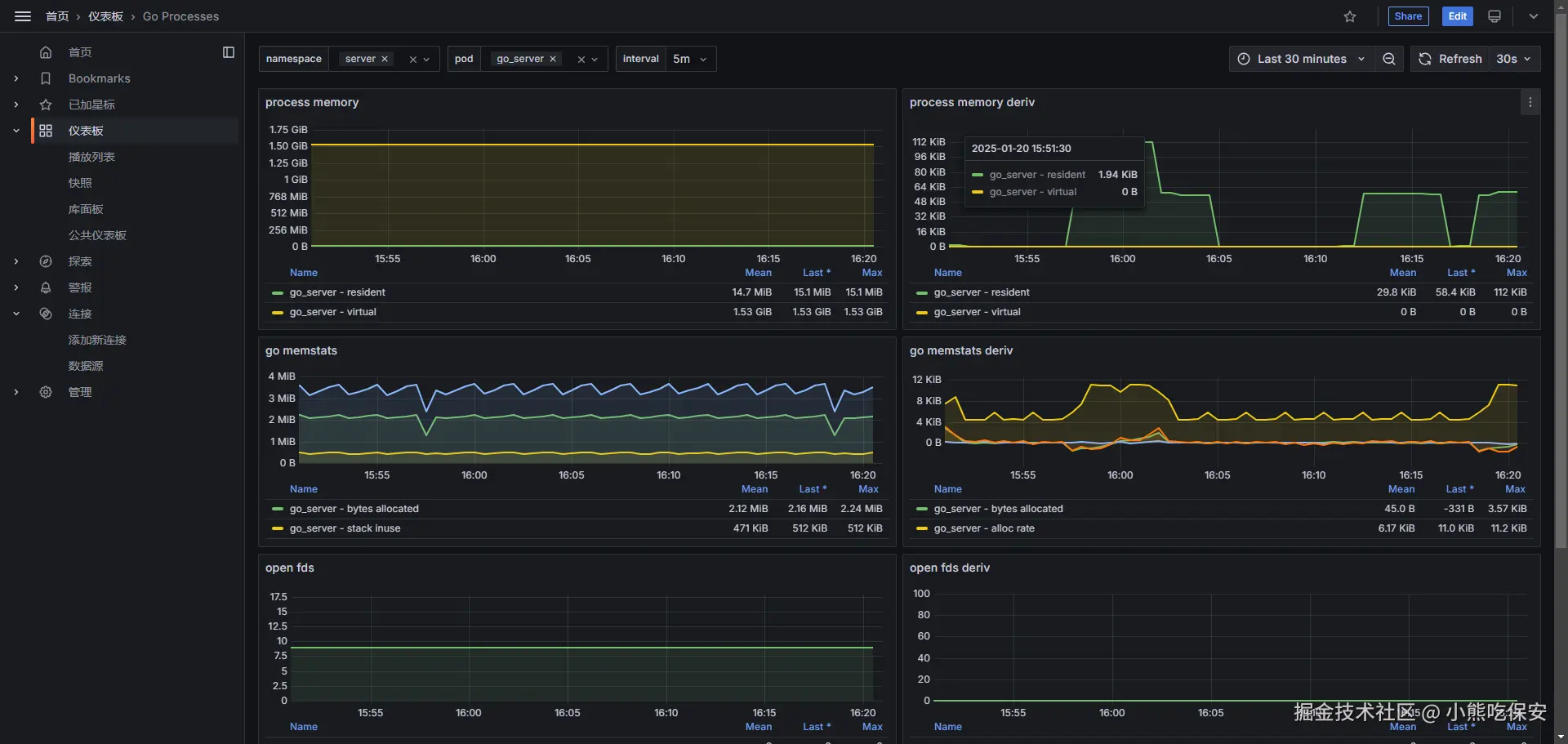The width and height of the screenshot is (1568, 744).
Task: Select 播放列表 in the sidebar
Action: pos(91,157)
